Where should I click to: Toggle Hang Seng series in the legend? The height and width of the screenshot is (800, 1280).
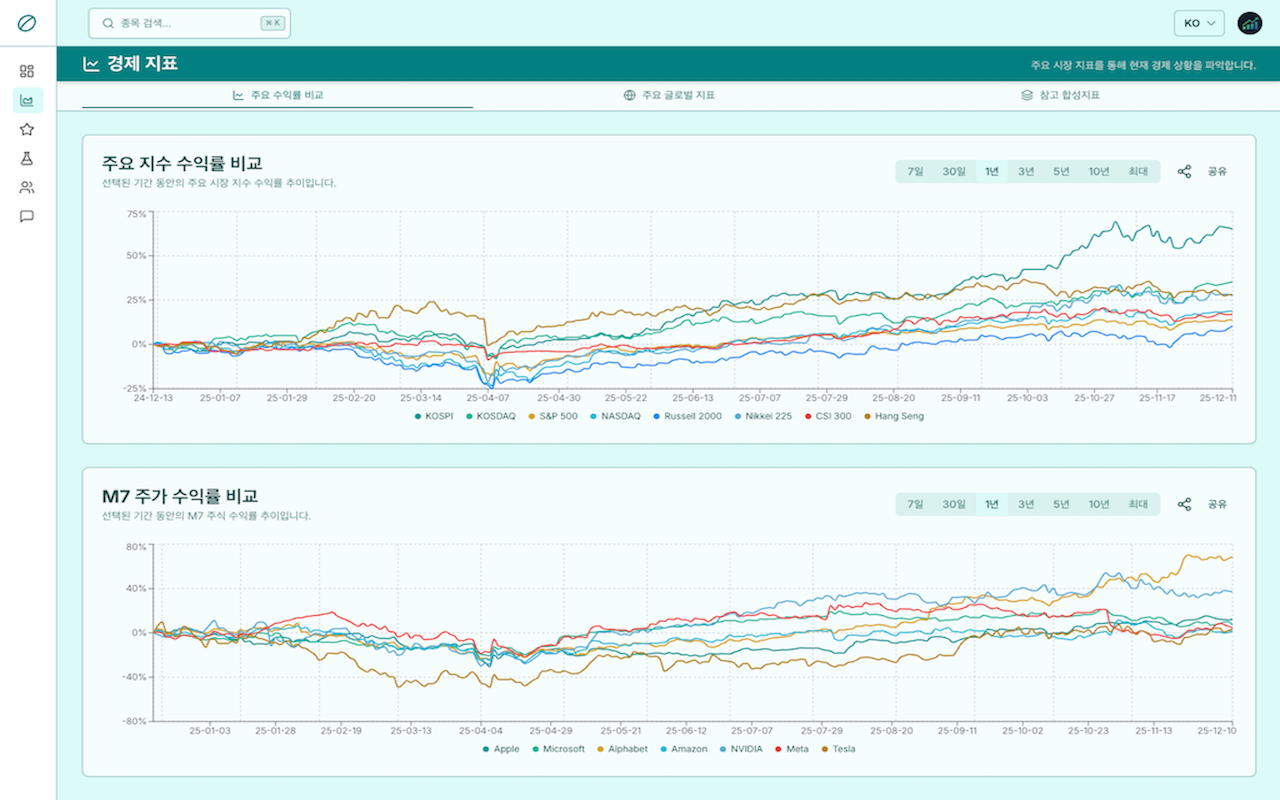click(893, 416)
